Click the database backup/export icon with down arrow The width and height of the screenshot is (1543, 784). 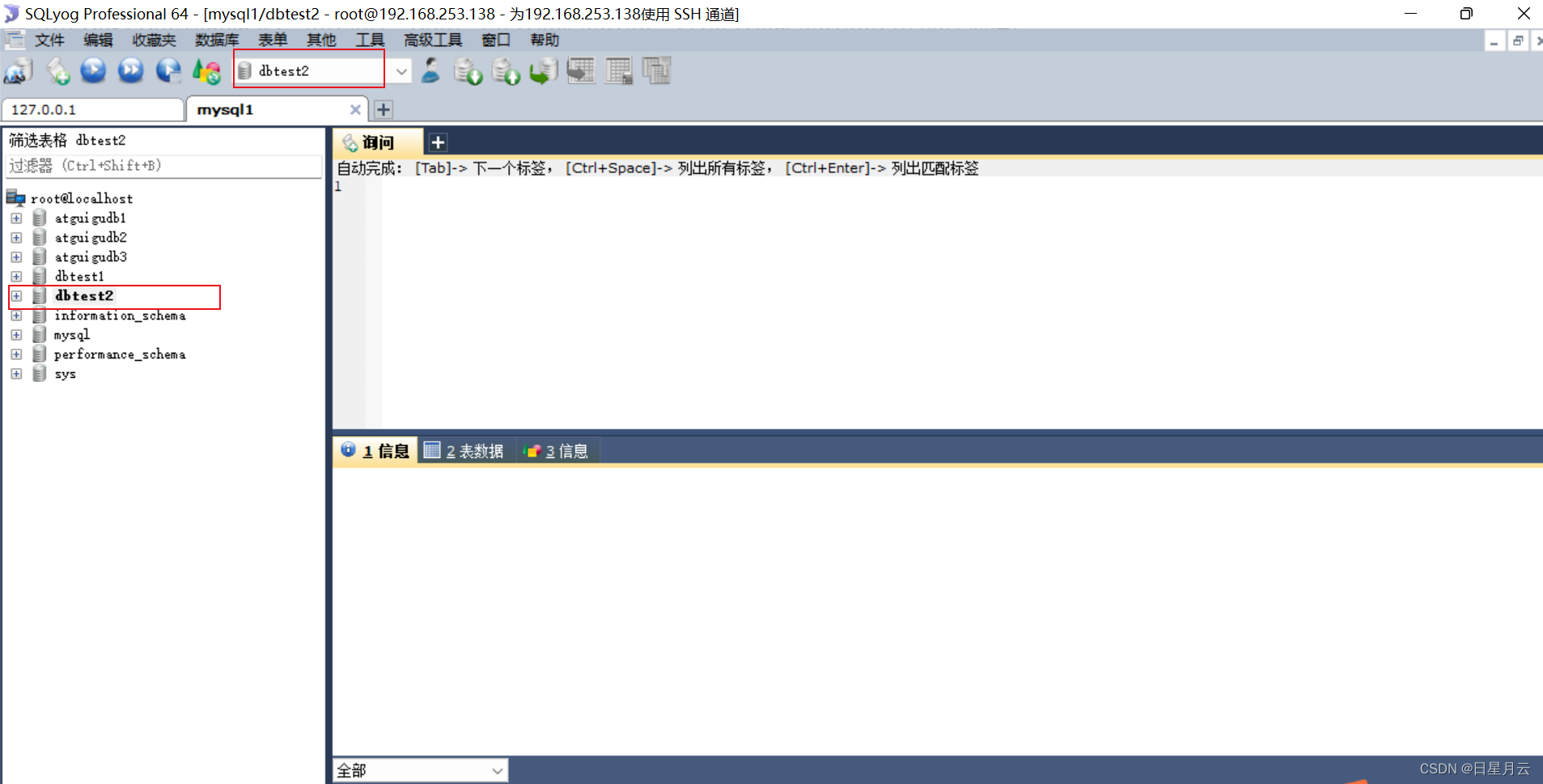coord(468,71)
